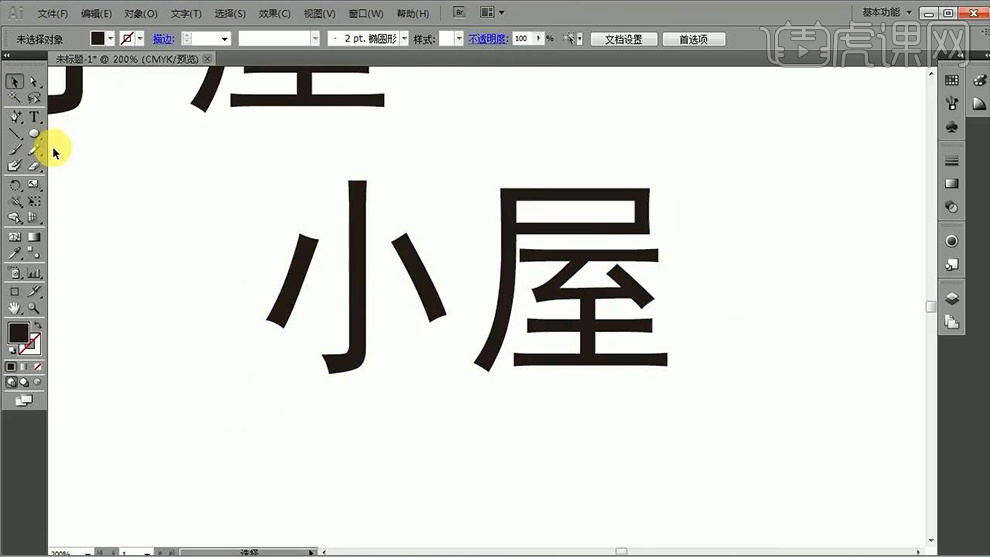Image resolution: width=990 pixels, height=557 pixels.
Task: Pick the Pen tool
Action: (x=15, y=116)
